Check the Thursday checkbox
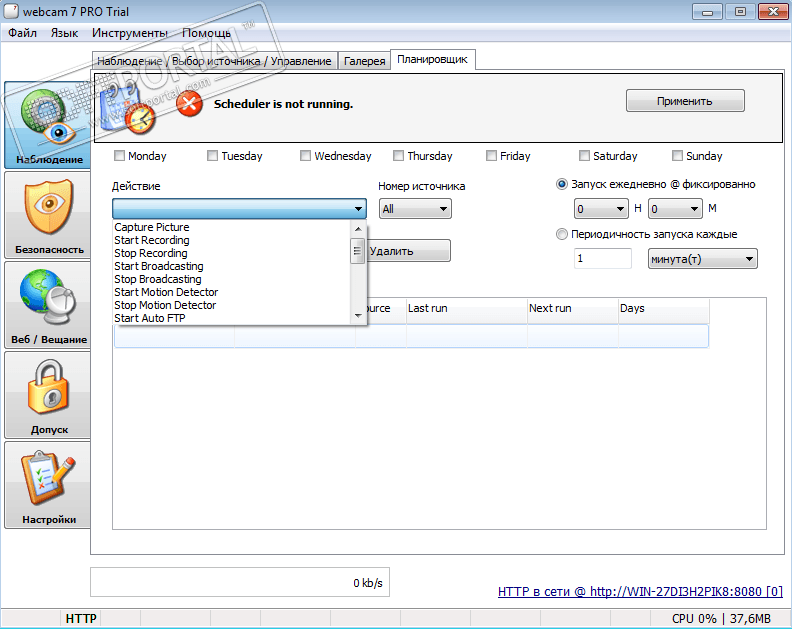This screenshot has height=629, width=792. [398, 156]
